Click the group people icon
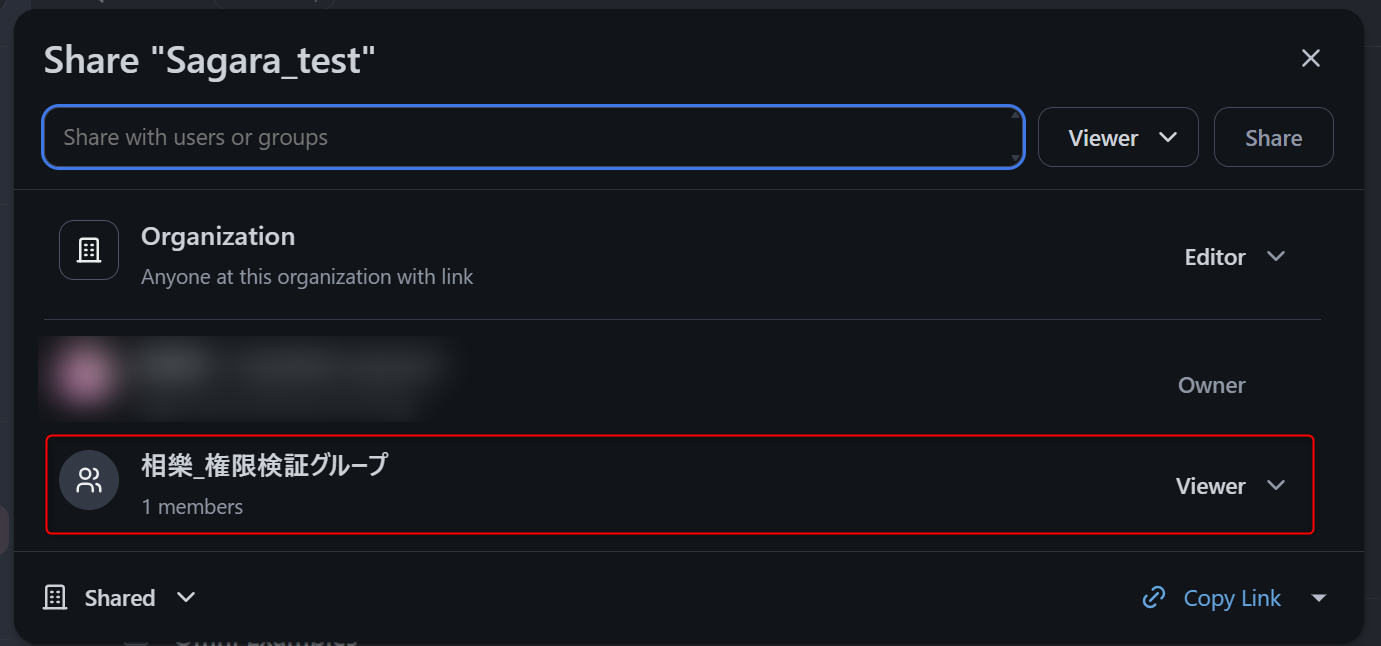 tap(89, 481)
